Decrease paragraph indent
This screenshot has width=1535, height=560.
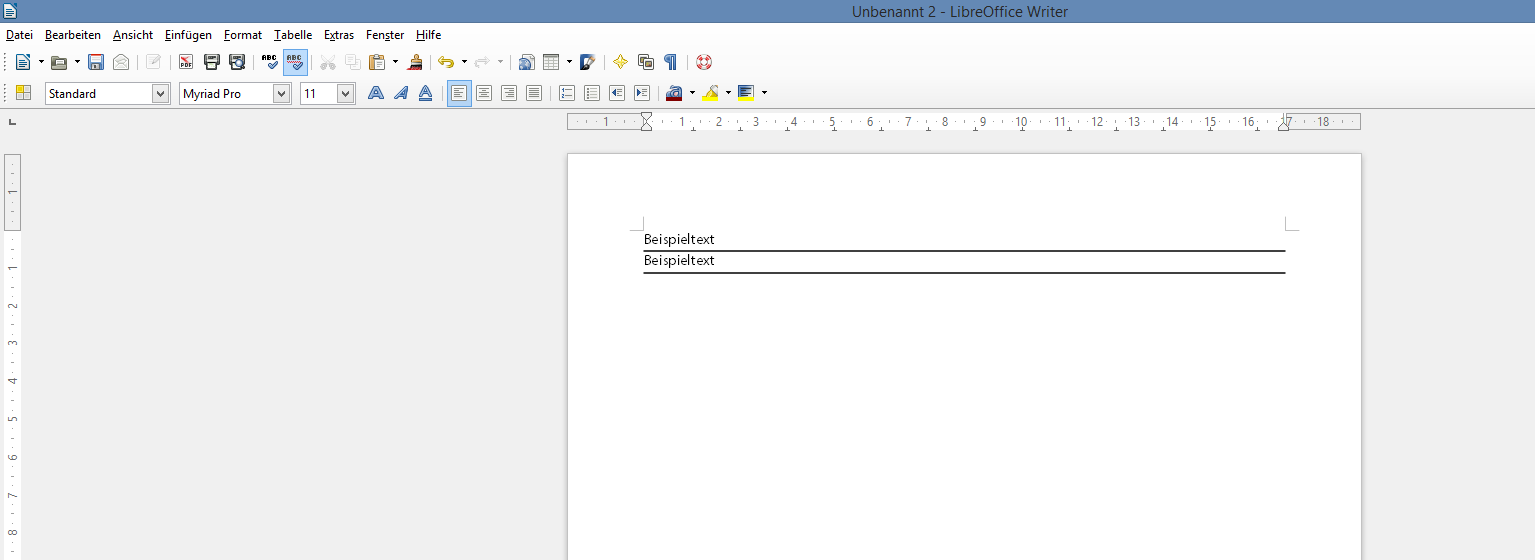click(x=617, y=93)
